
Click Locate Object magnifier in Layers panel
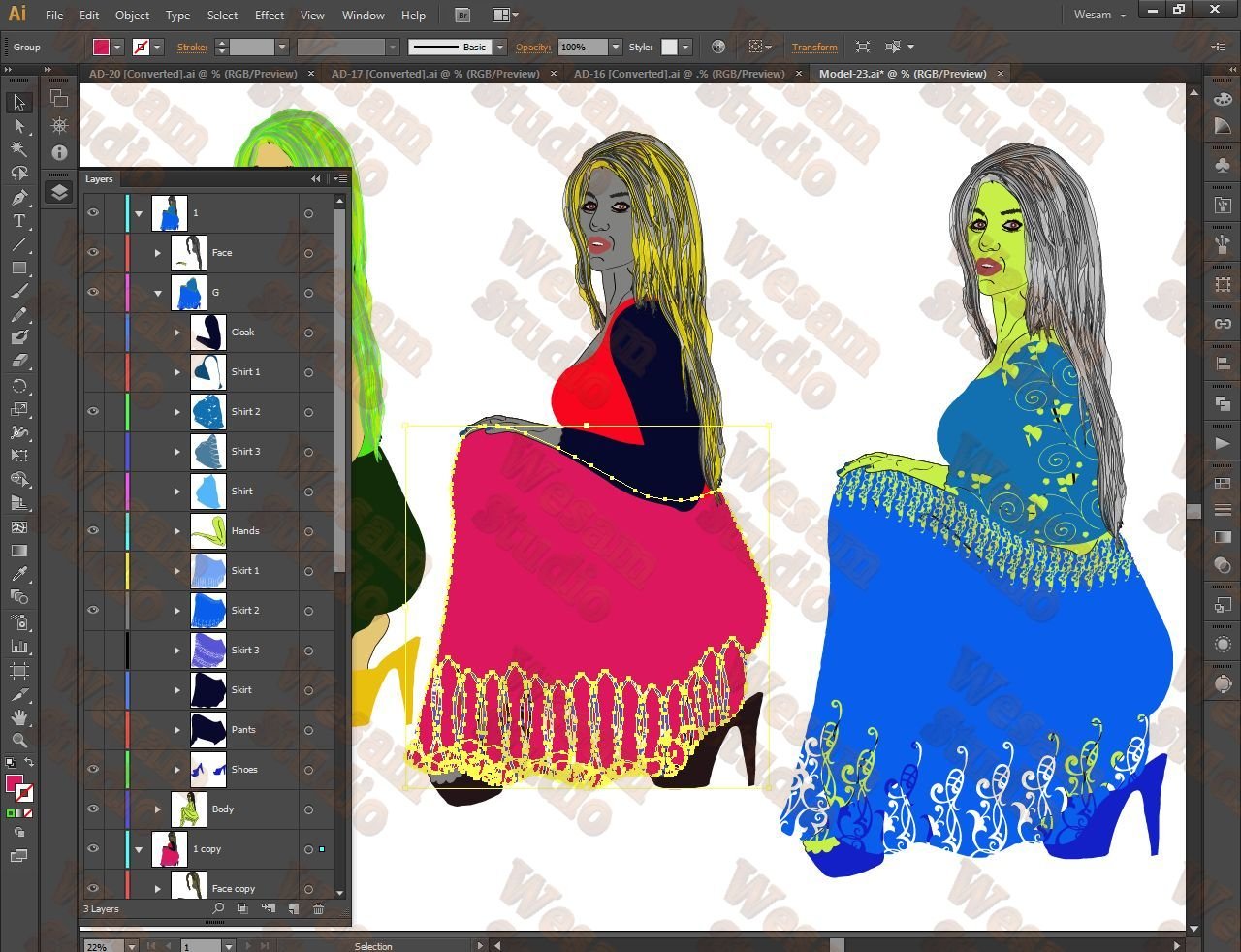[218, 909]
